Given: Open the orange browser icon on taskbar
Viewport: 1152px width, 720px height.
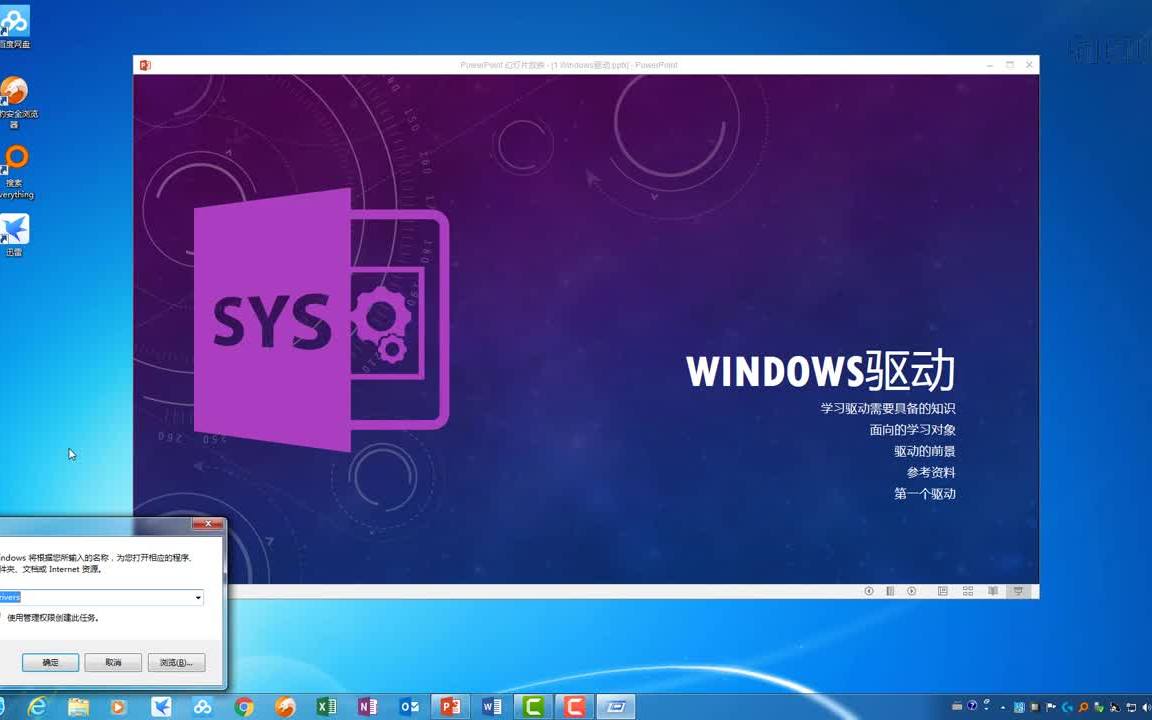Looking at the screenshot, I should pyautogui.click(x=285, y=707).
